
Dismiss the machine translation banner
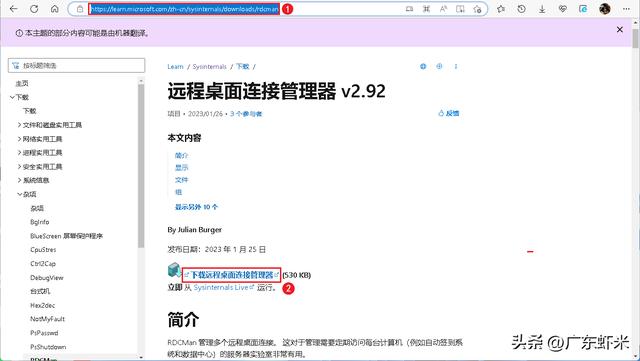(x=620, y=29)
